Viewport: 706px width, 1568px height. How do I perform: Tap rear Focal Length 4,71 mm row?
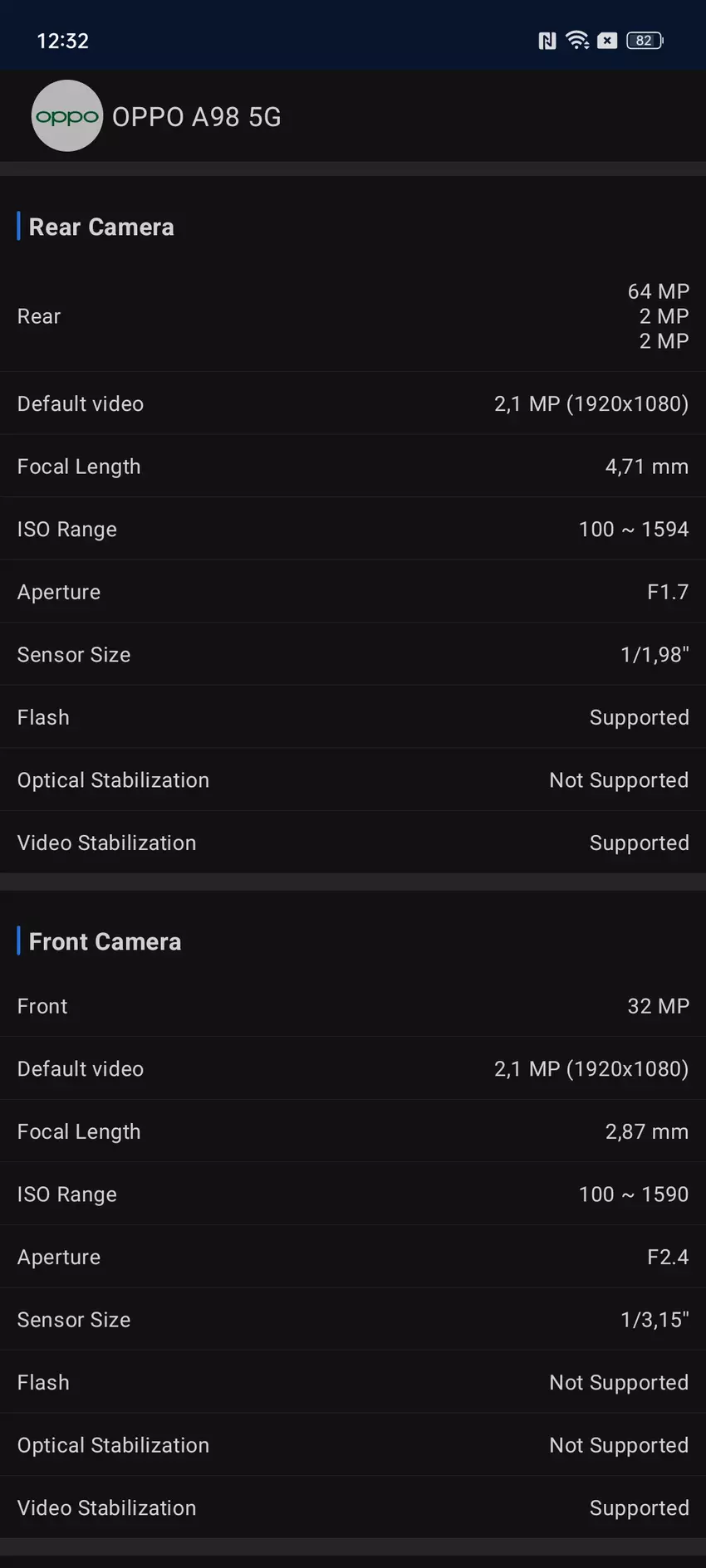tap(353, 466)
